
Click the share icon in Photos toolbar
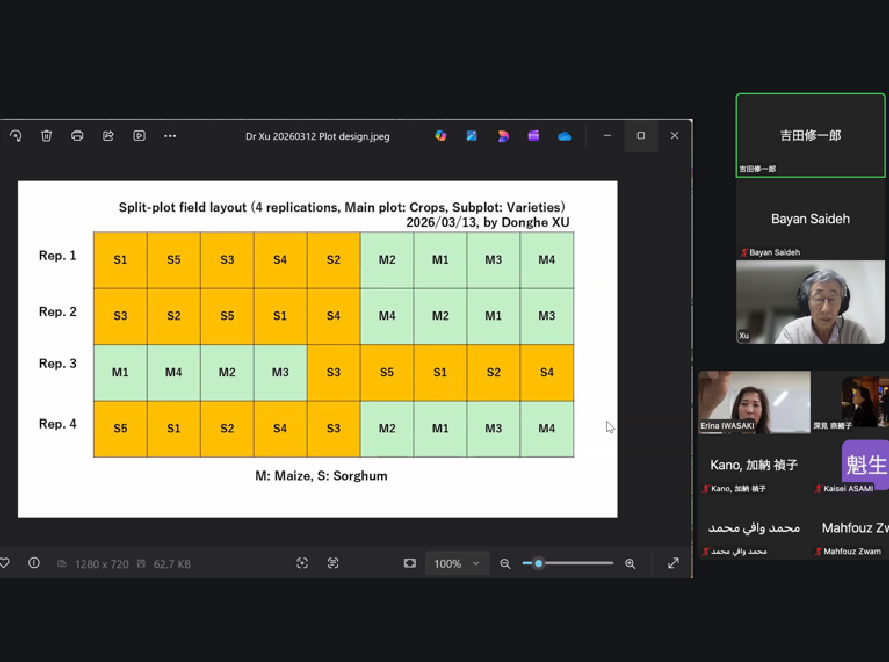click(108, 136)
